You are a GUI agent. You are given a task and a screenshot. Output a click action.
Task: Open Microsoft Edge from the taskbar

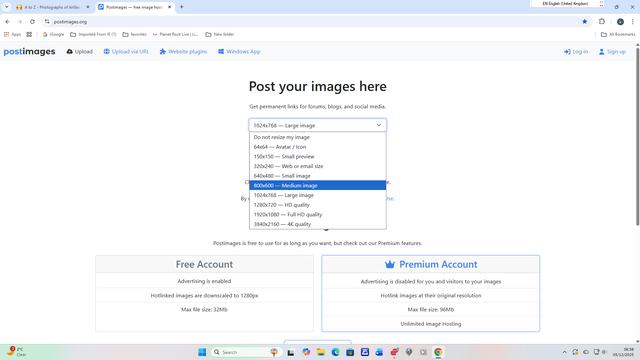[x=336, y=352]
